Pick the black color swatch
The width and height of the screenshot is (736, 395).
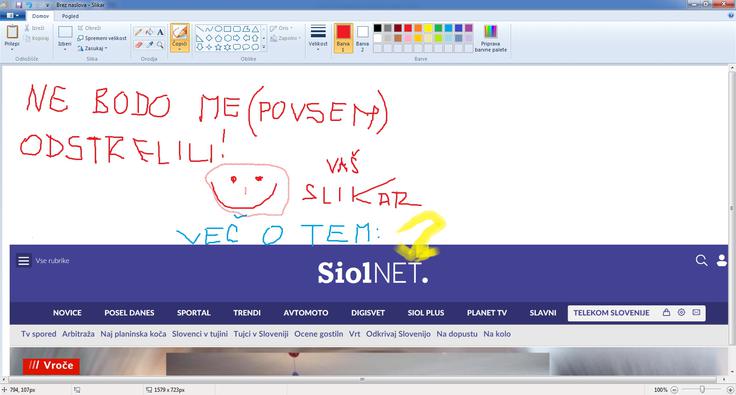coord(377,28)
